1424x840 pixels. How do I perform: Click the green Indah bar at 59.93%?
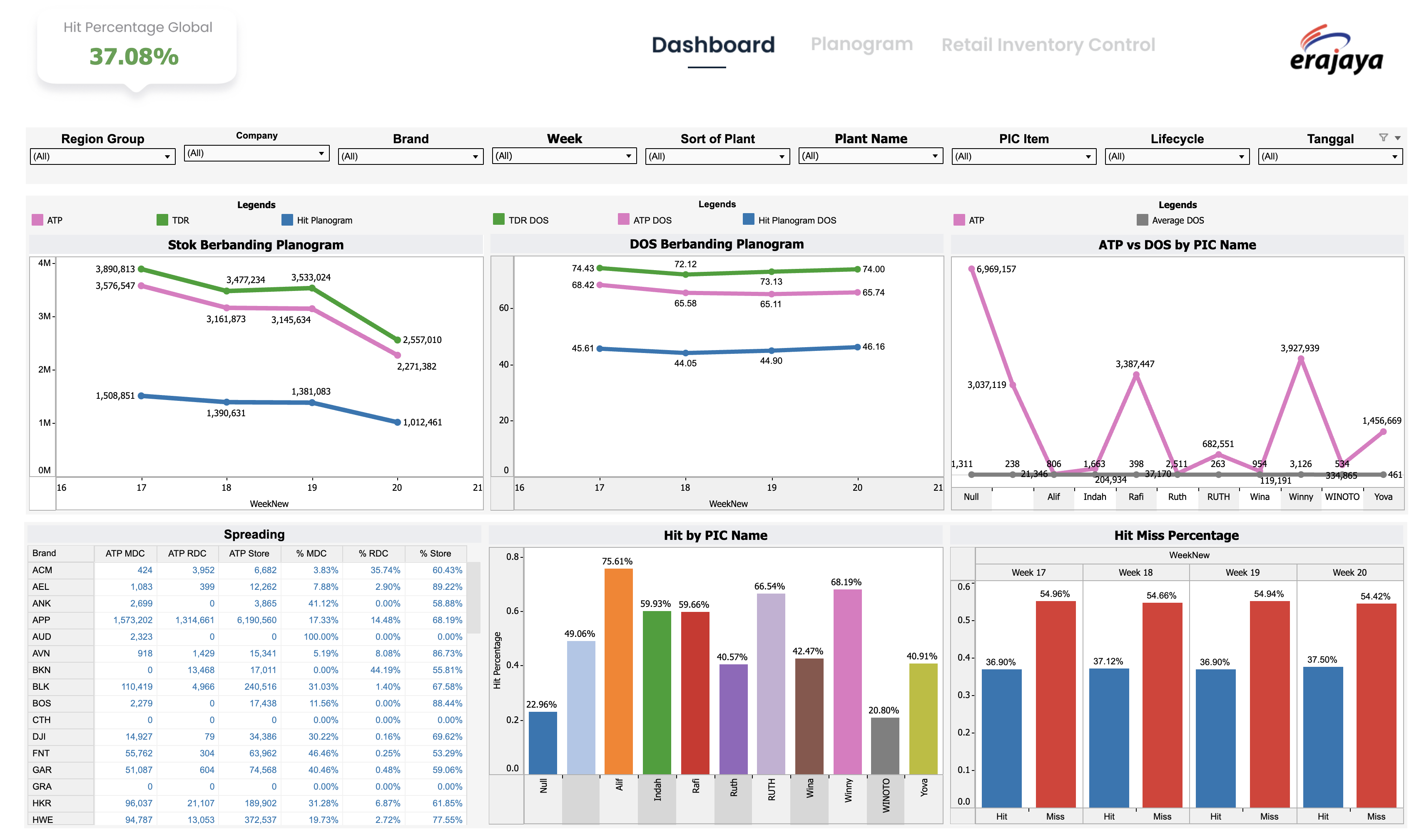click(x=657, y=693)
